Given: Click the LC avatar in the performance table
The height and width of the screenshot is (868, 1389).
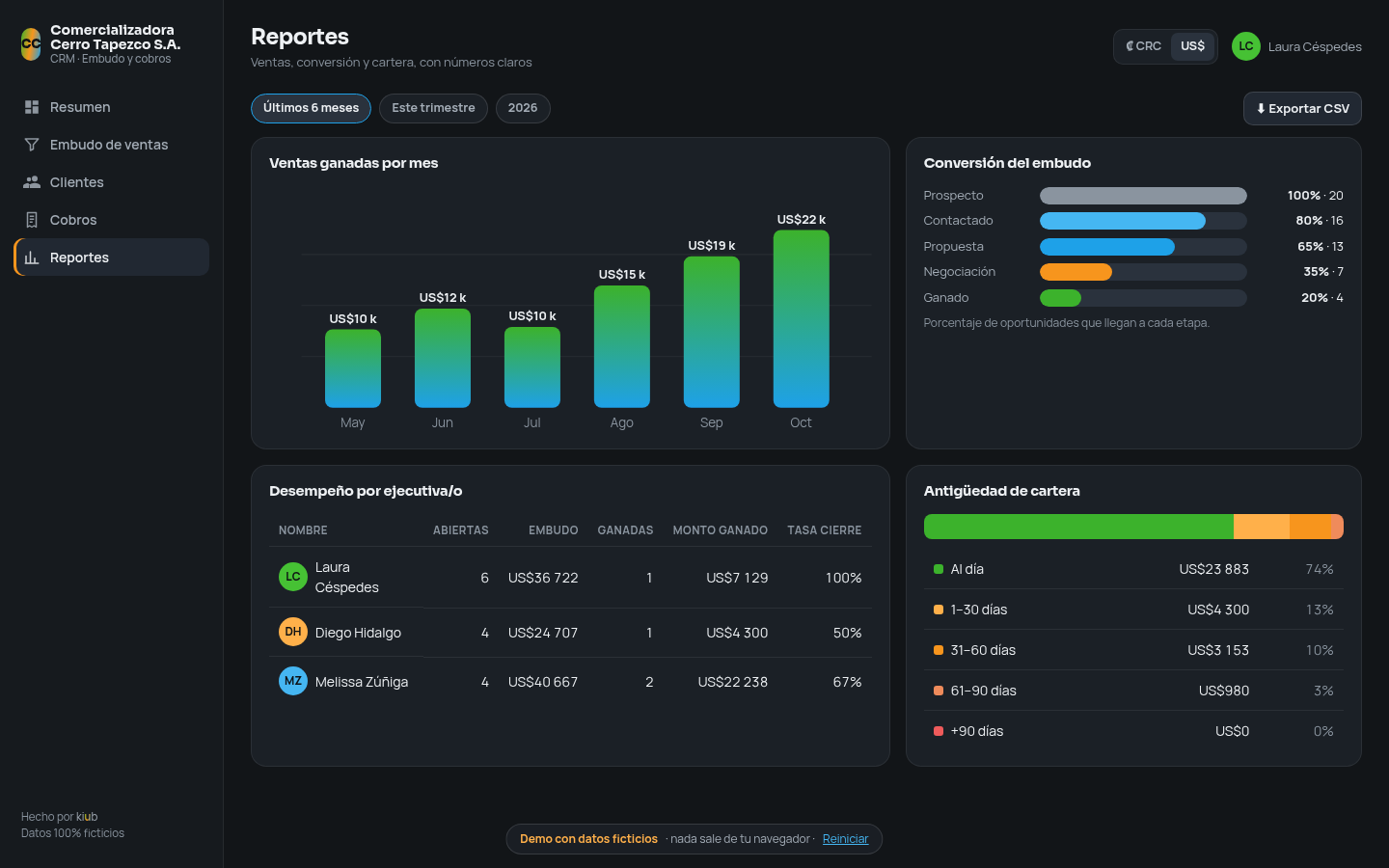Looking at the screenshot, I should [293, 577].
